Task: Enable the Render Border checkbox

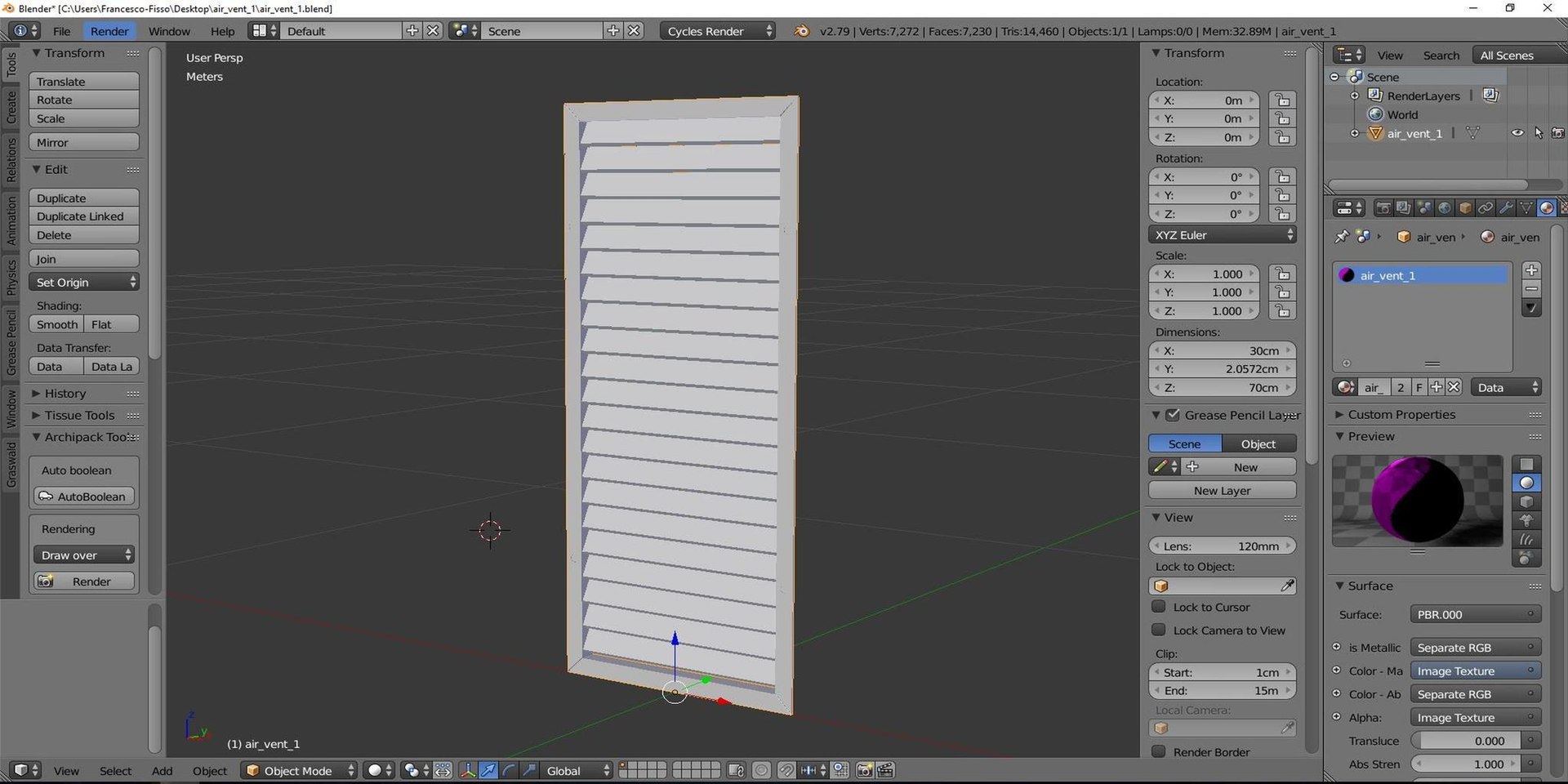Action: 1158,751
